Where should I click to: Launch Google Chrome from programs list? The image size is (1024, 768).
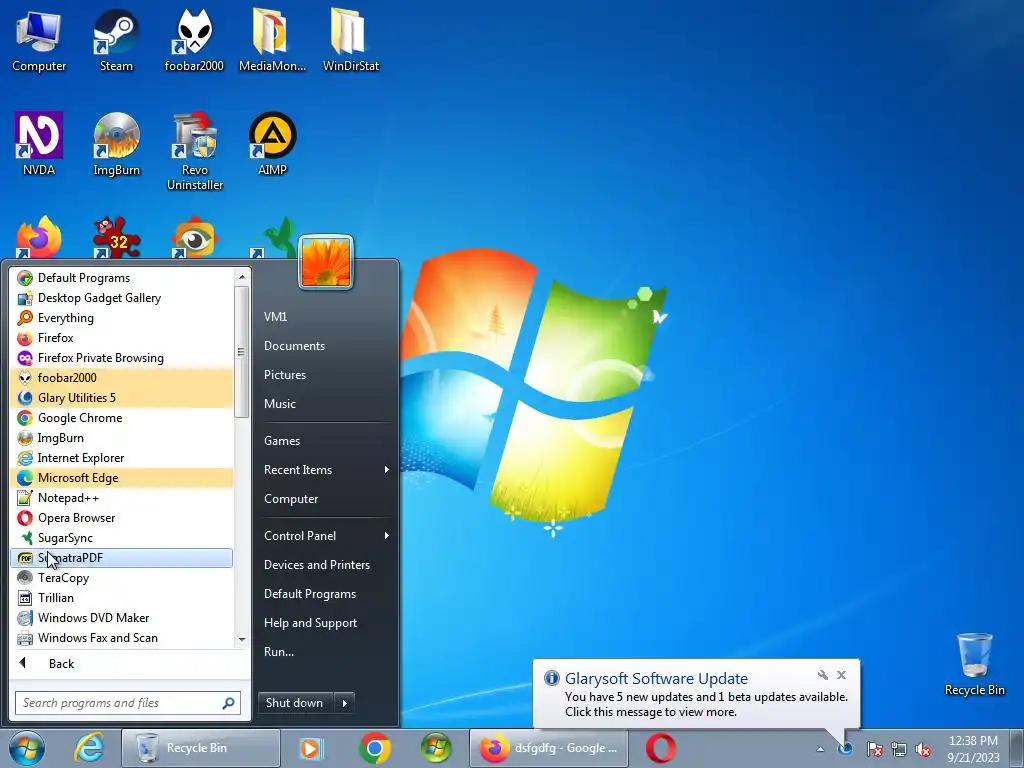tap(121, 418)
